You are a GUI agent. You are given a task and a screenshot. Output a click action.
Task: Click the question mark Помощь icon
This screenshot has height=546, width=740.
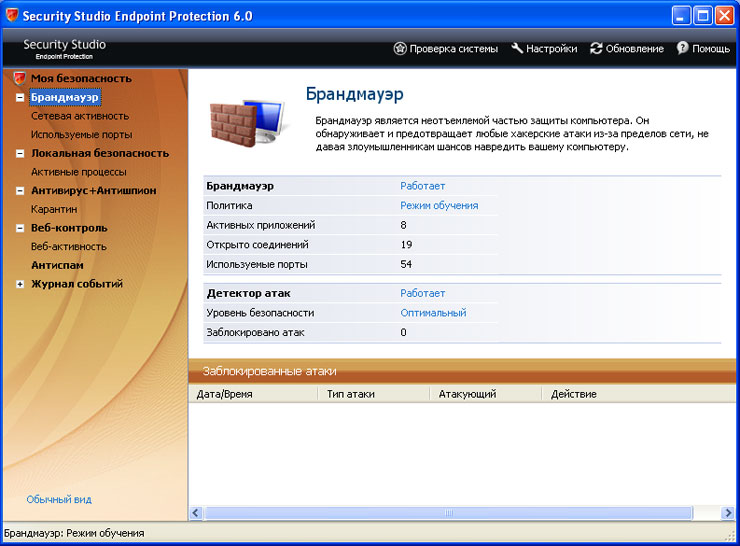[682, 48]
